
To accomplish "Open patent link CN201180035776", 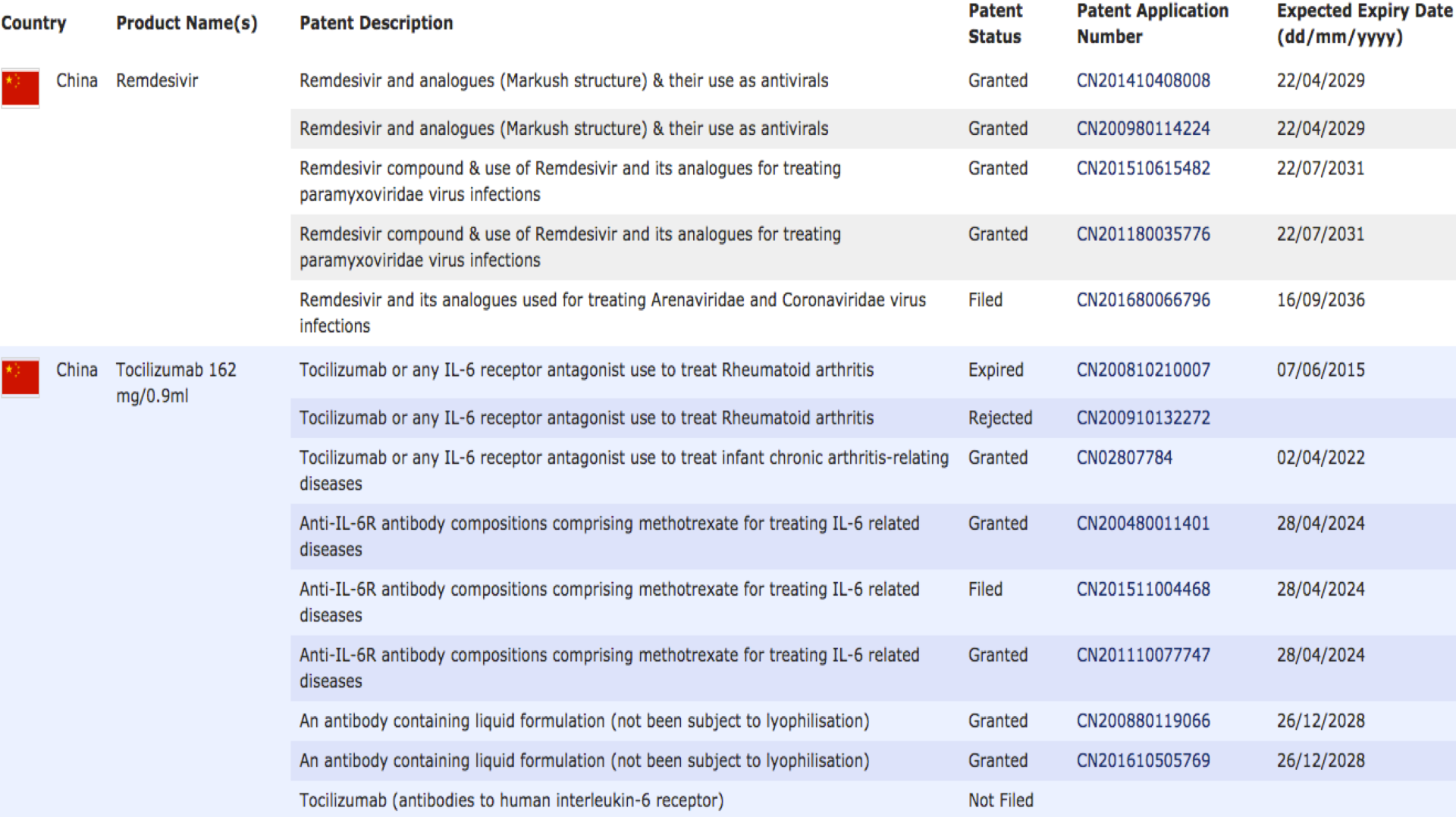I will pyautogui.click(x=1143, y=234).
